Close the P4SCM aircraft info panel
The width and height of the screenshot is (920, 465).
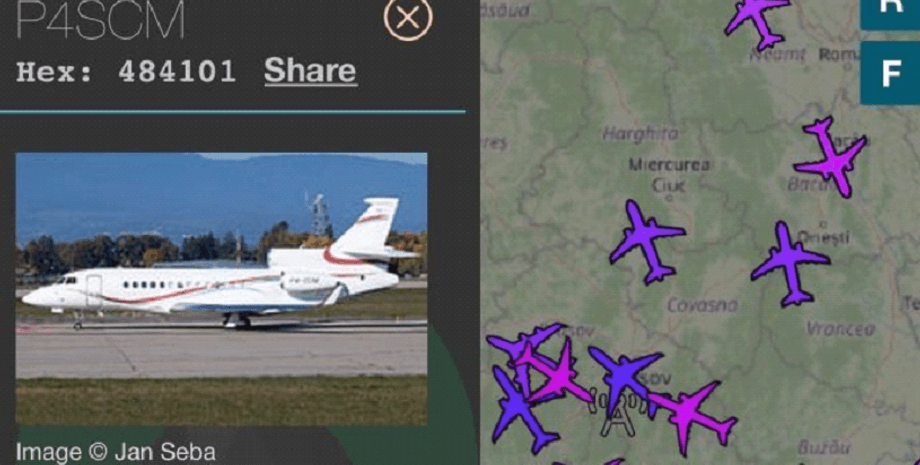tap(408, 17)
